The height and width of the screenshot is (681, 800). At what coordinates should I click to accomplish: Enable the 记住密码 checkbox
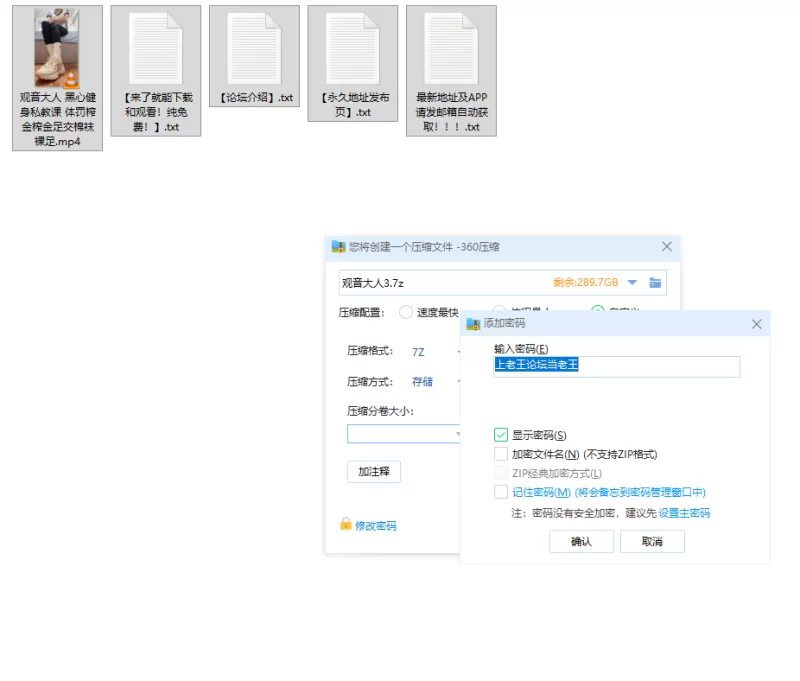[x=501, y=492]
